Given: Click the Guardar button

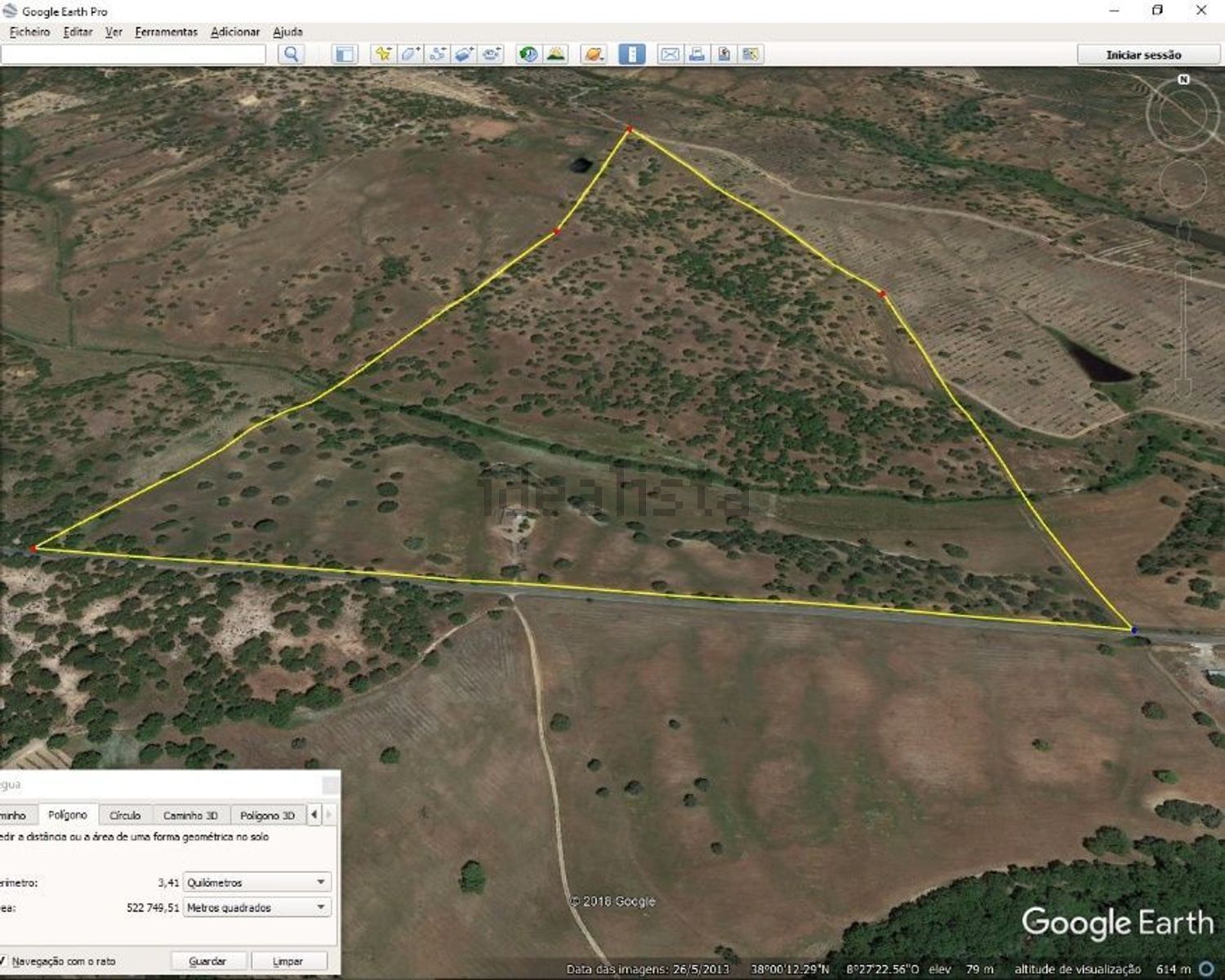Looking at the screenshot, I should click(x=207, y=961).
